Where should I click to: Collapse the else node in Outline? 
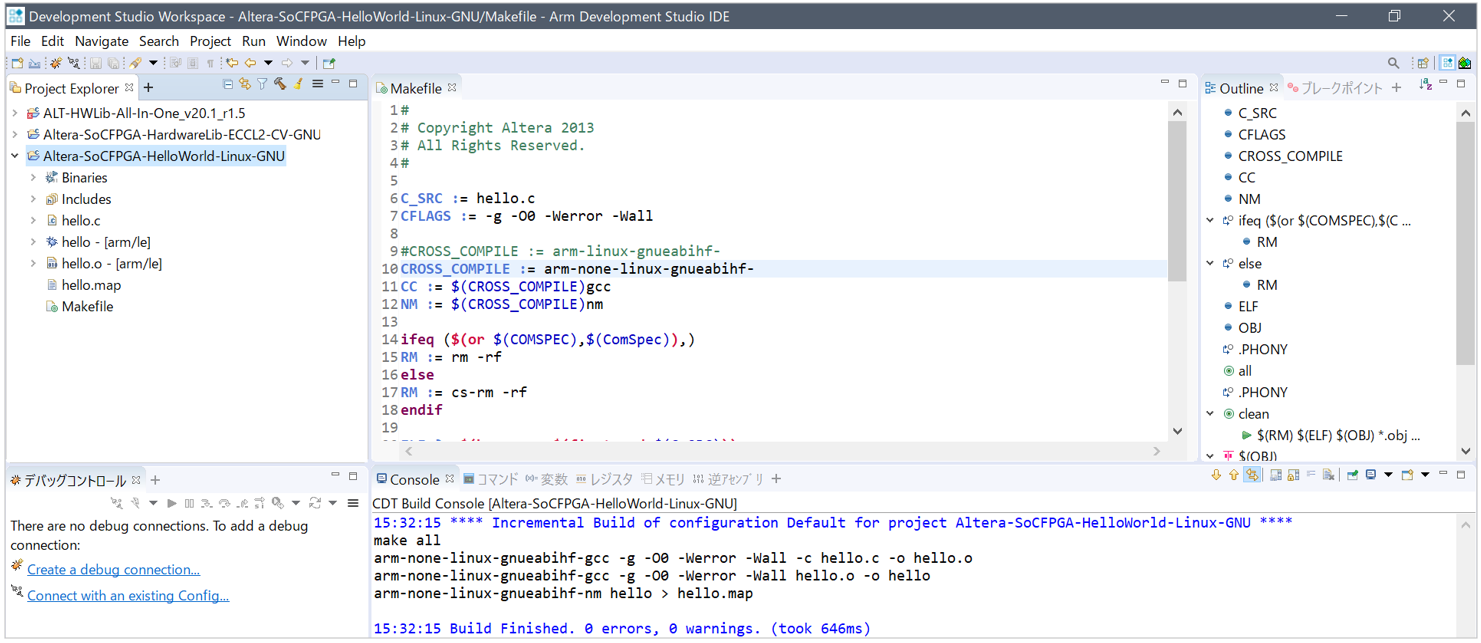(1210, 264)
